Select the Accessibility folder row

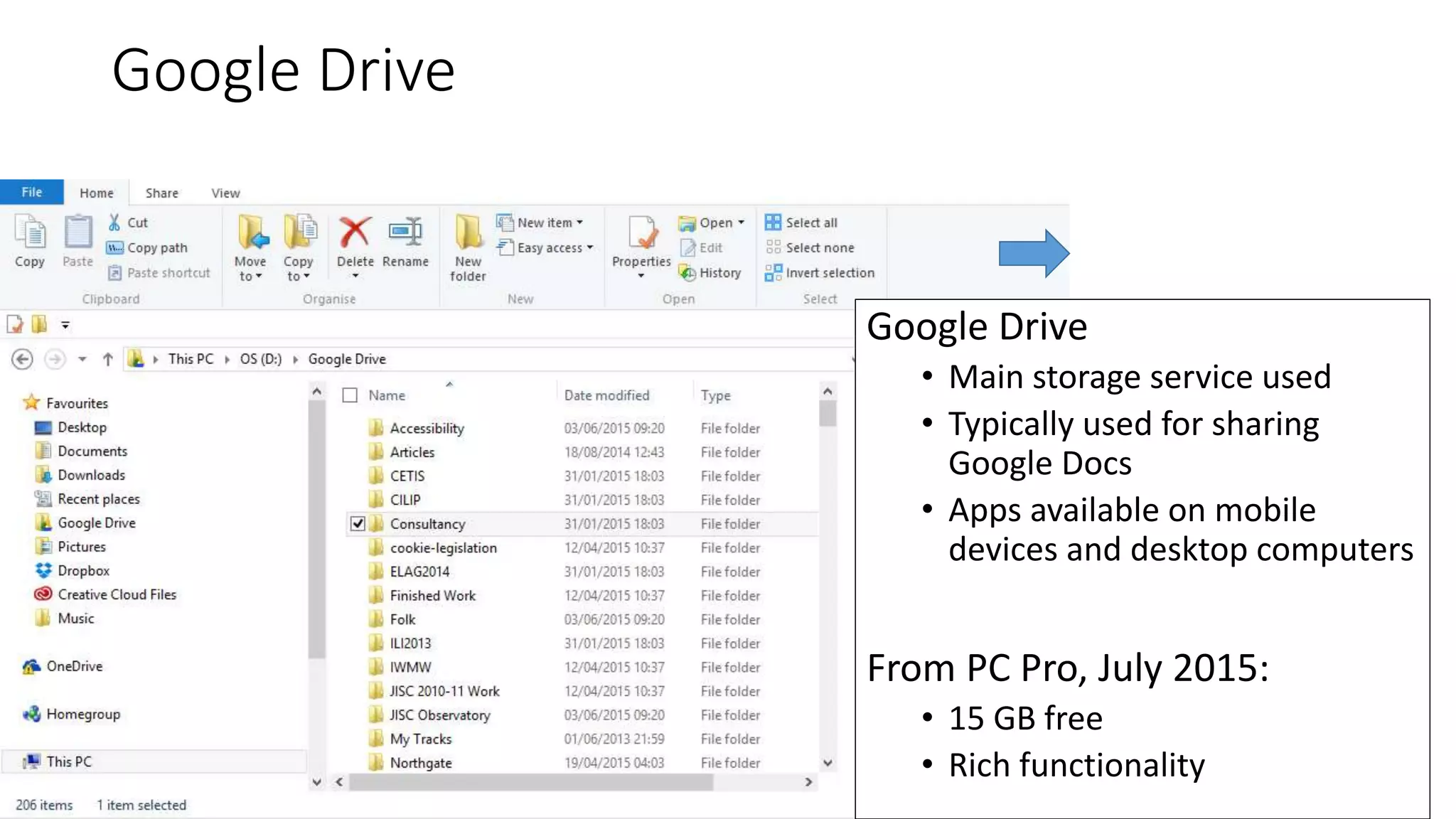click(582, 428)
